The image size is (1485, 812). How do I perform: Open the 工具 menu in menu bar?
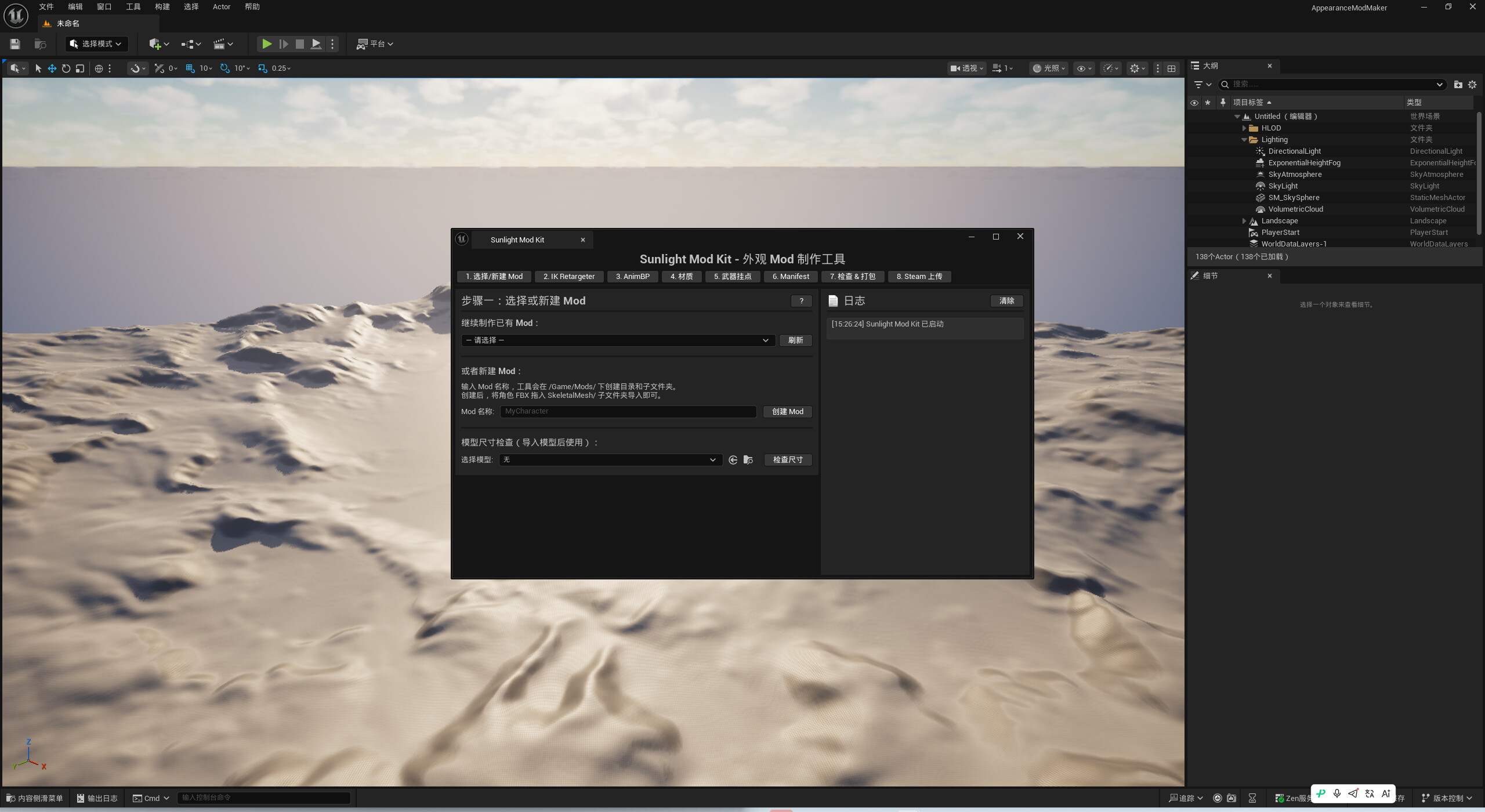tap(133, 7)
